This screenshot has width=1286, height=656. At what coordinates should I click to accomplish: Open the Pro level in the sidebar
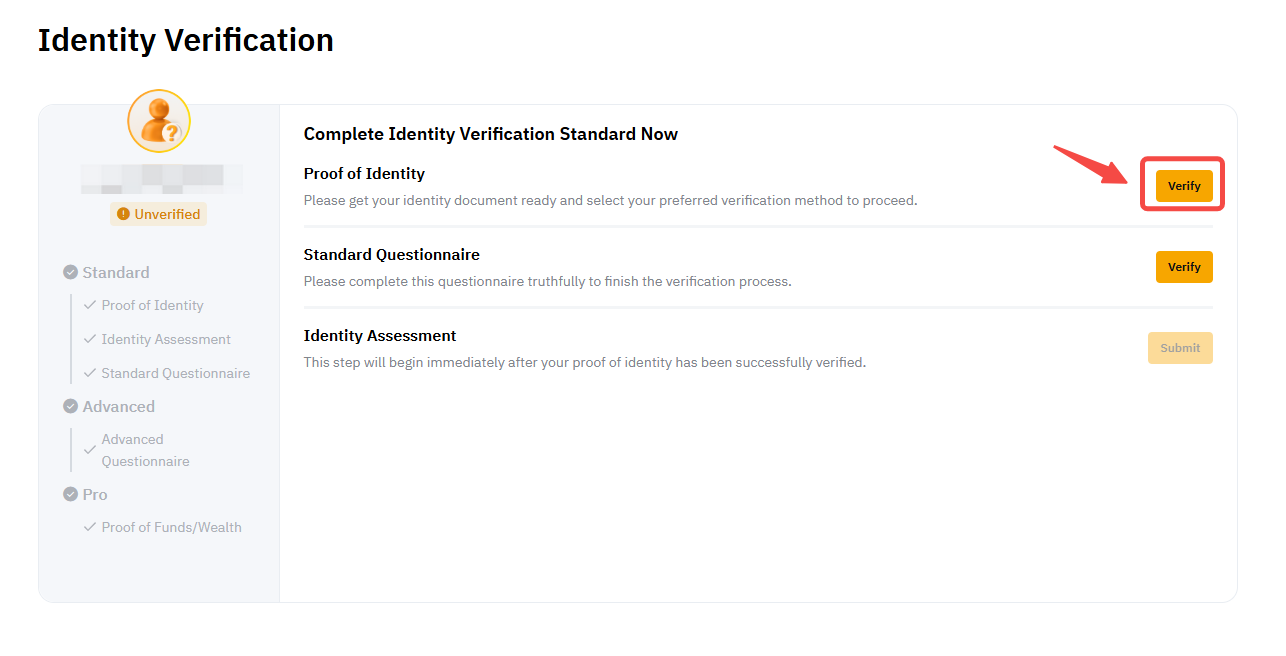[95, 494]
